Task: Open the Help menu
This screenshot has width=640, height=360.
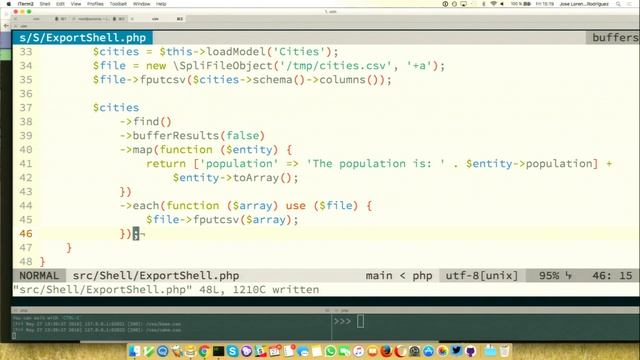Action: (161, 4)
